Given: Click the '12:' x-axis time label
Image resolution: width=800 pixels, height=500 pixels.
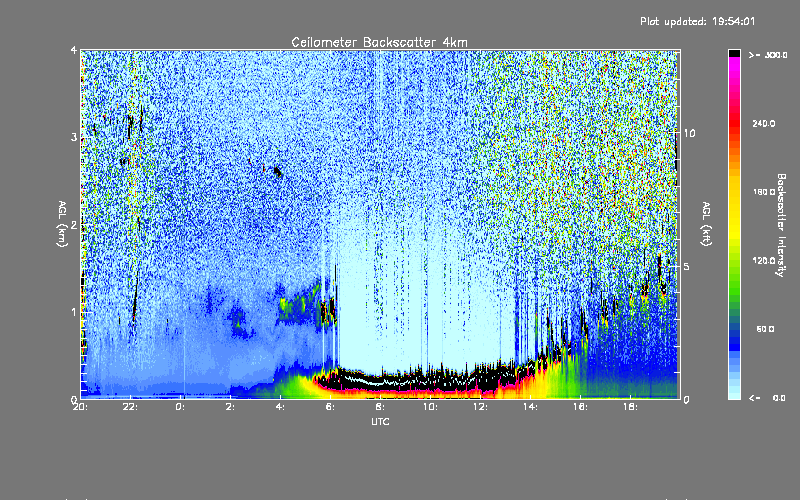Looking at the screenshot, I should pyautogui.click(x=480, y=407).
